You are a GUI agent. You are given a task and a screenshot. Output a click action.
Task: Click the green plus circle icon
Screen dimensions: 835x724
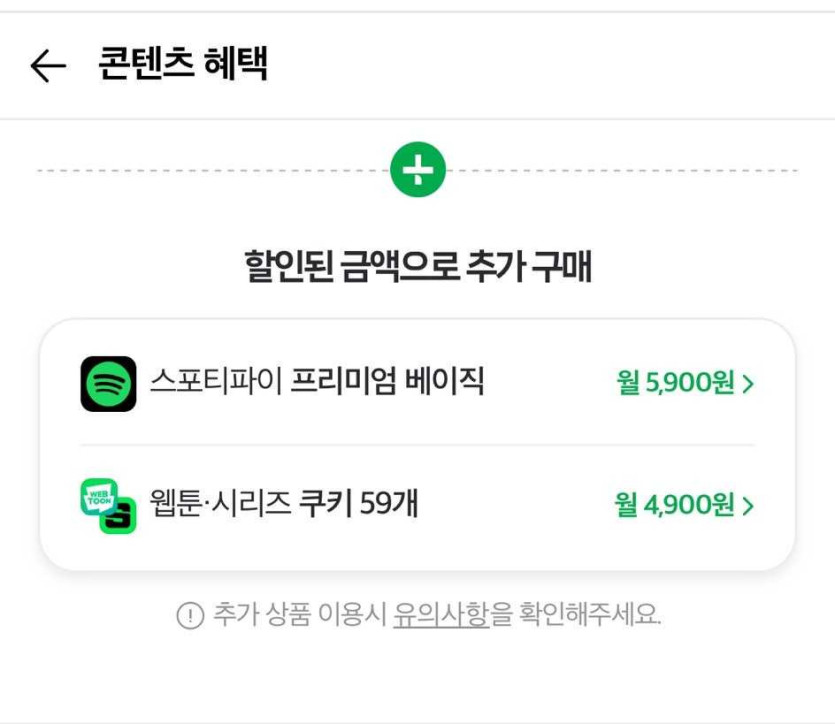point(418,170)
